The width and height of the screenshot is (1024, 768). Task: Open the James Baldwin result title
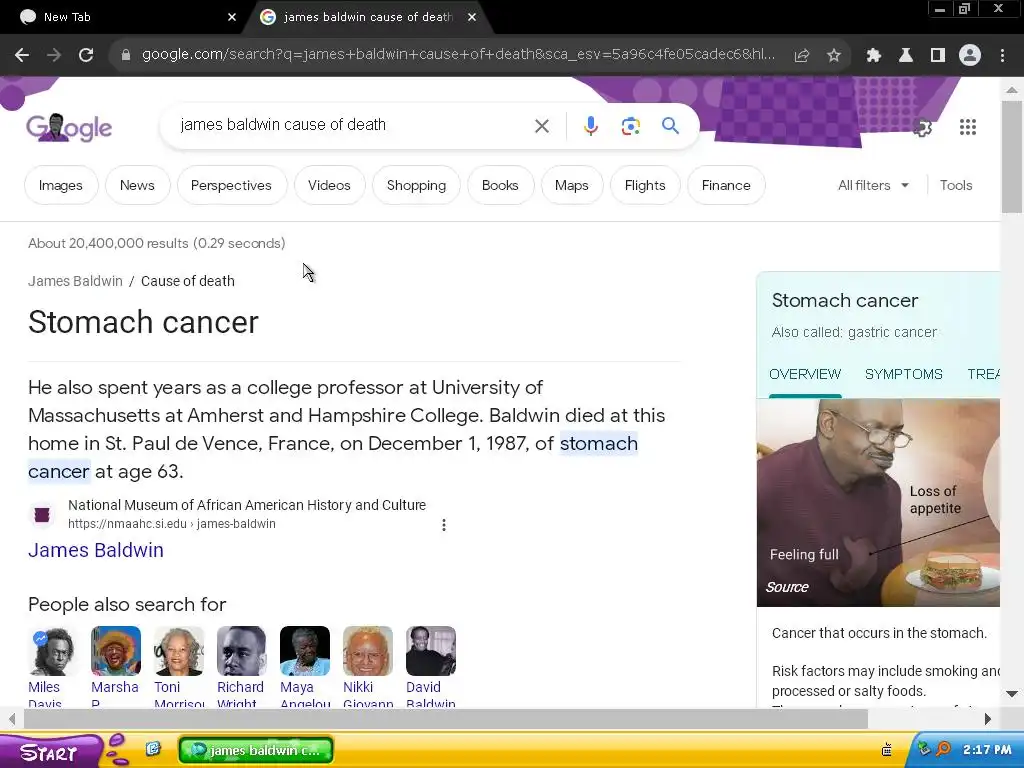click(96, 550)
